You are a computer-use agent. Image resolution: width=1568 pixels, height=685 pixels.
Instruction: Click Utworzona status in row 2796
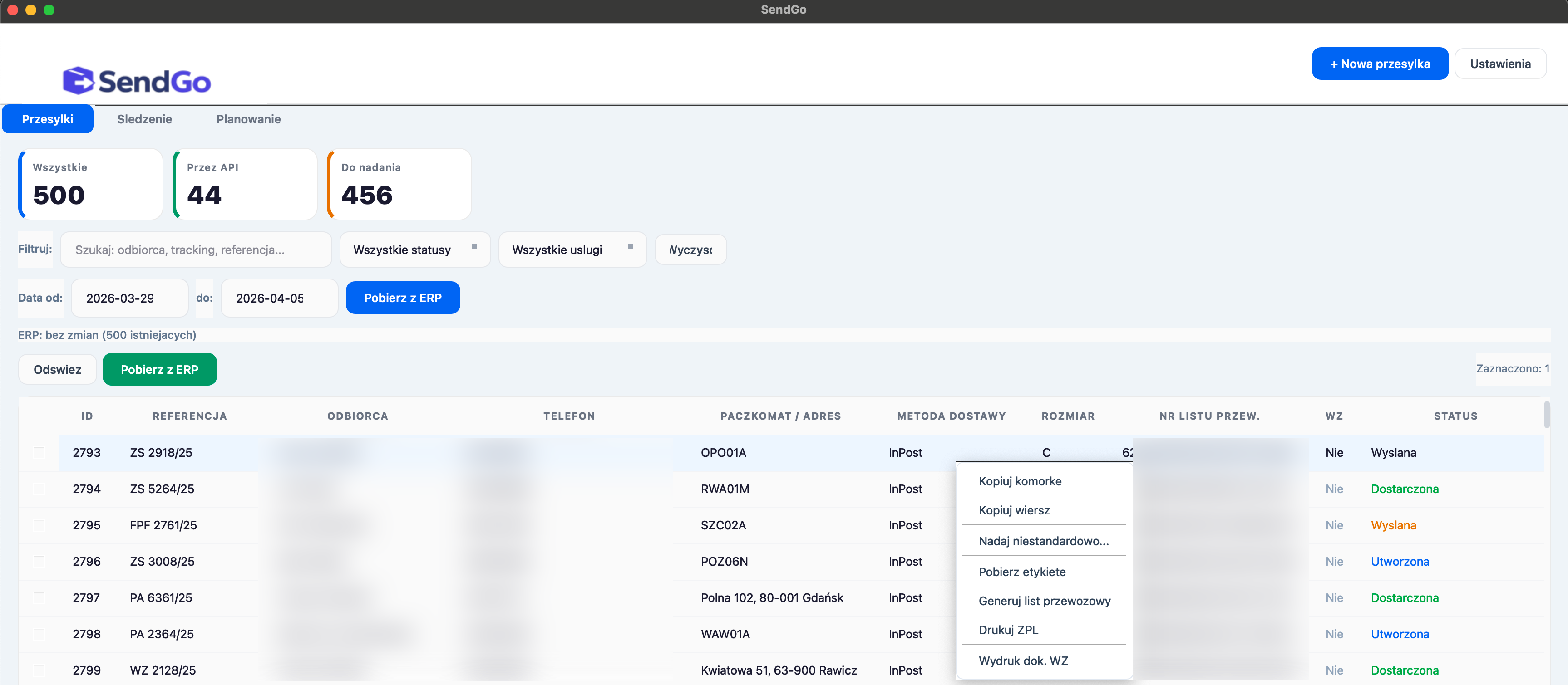tap(1400, 562)
